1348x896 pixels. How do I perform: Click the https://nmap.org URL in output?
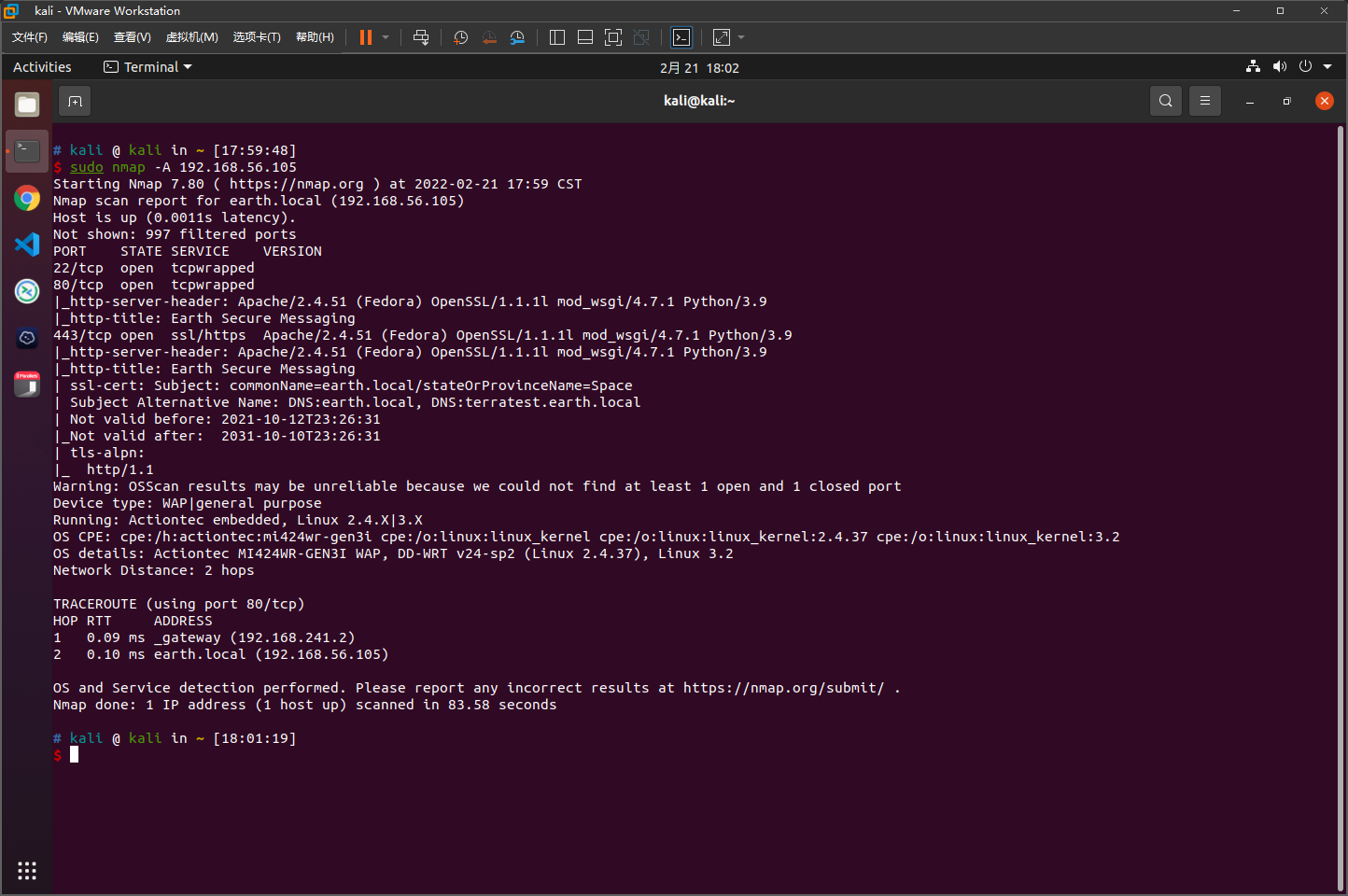(x=297, y=184)
